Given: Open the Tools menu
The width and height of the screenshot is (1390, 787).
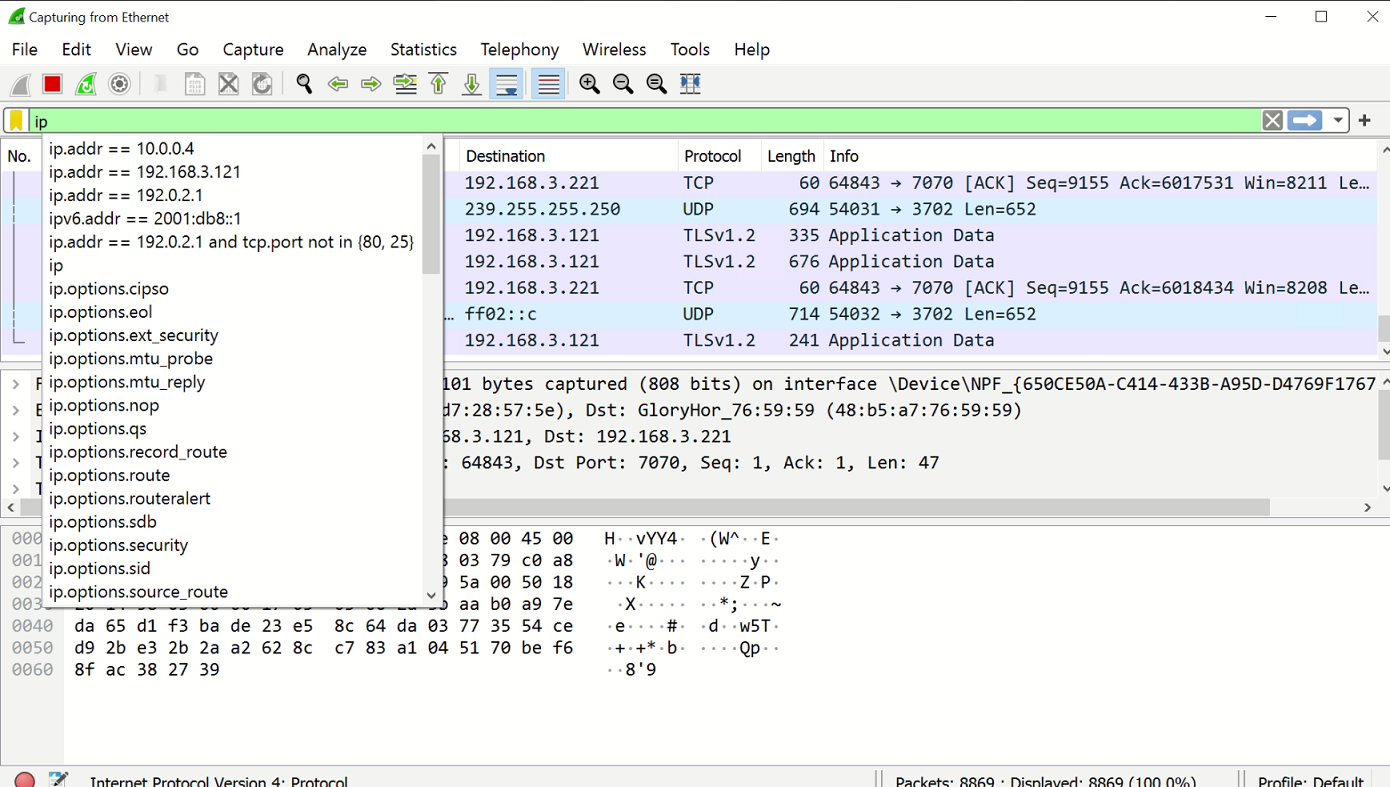Looking at the screenshot, I should pyautogui.click(x=690, y=49).
